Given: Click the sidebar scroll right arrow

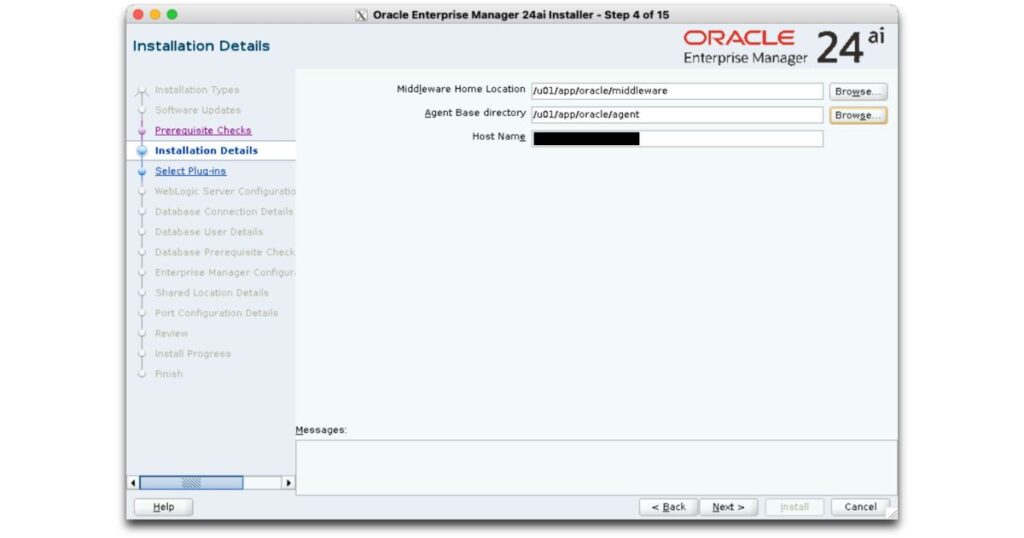Looking at the screenshot, I should tap(288, 483).
